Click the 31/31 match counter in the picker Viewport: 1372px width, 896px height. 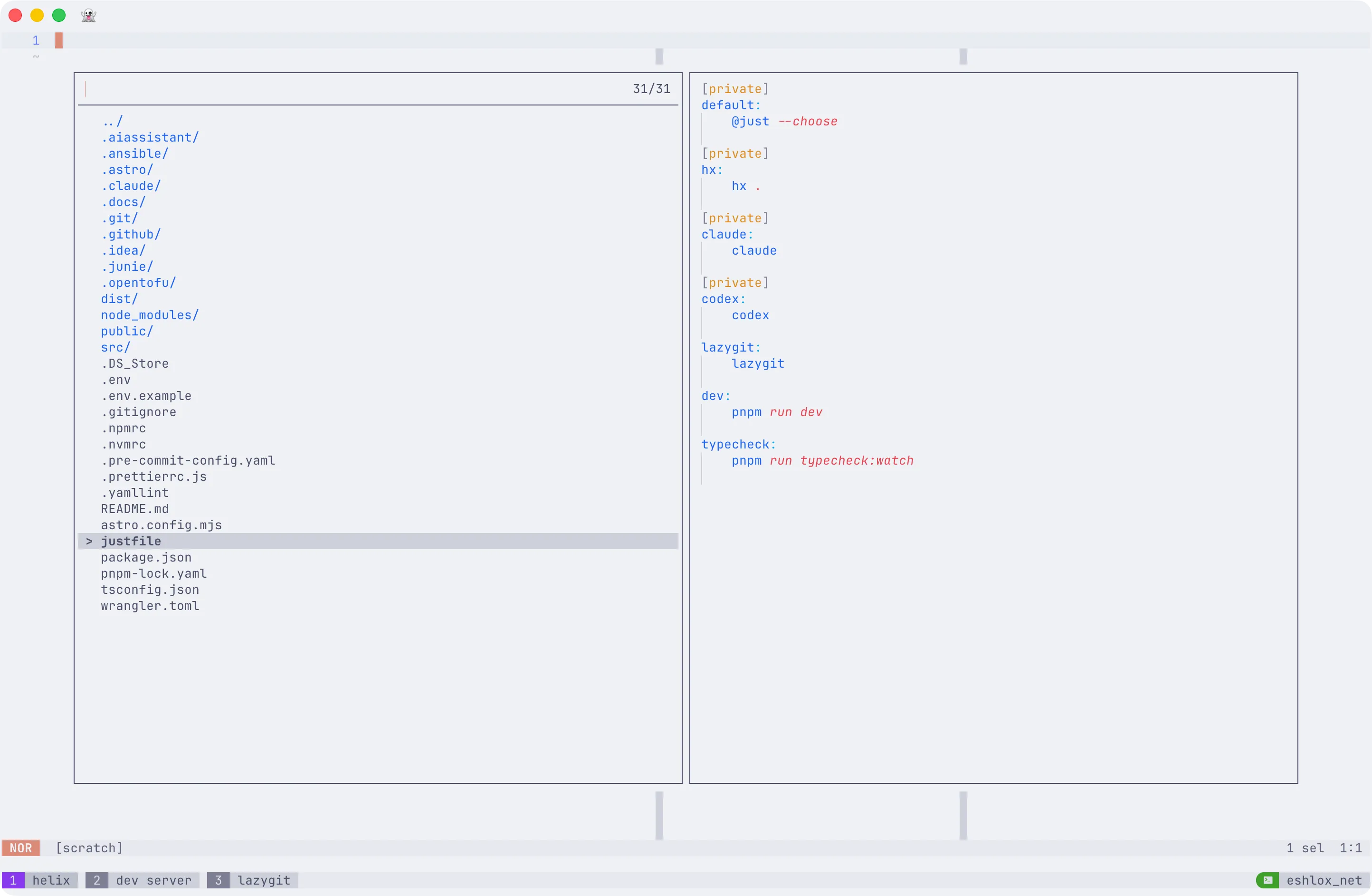tap(651, 89)
